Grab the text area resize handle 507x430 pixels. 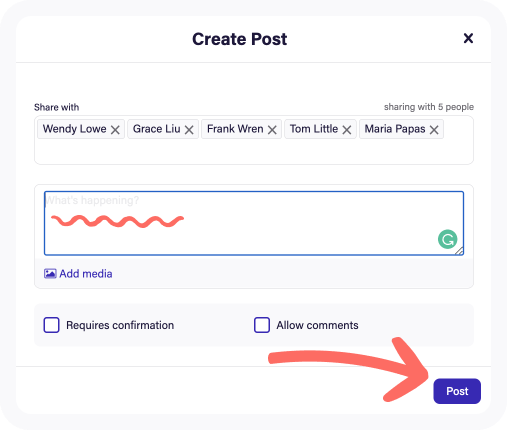pos(459,251)
